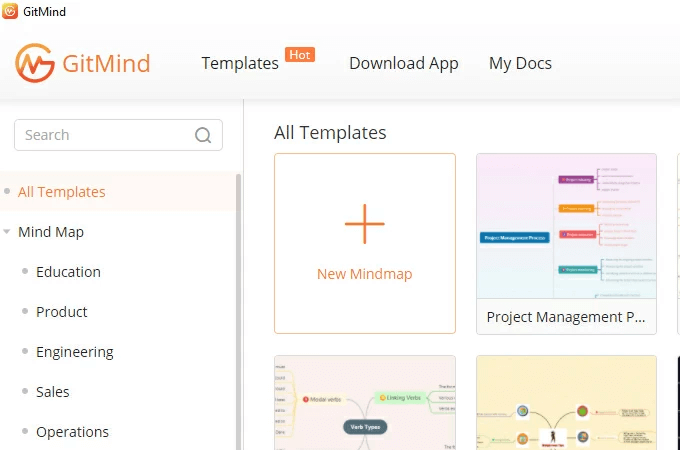This screenshot has width=680, height=450.
Task: Click the orange plus icon for new mindmap
Action: 365,224
